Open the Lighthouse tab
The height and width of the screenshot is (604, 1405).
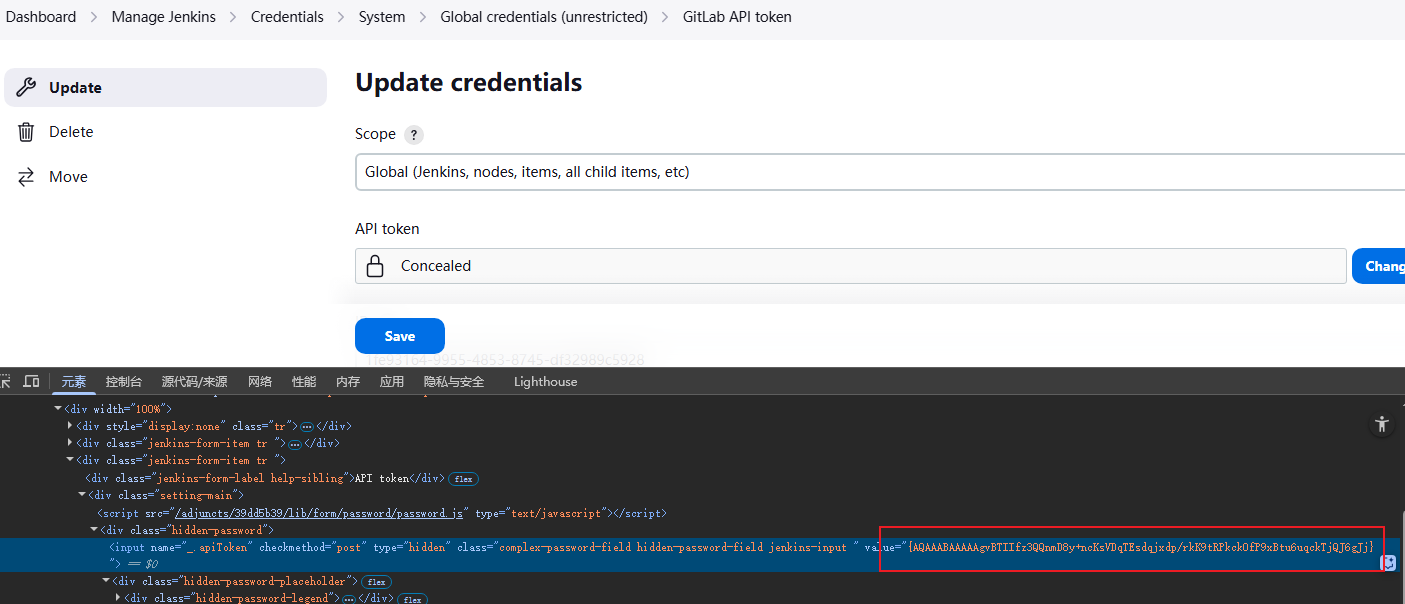(x=545, y=382)
